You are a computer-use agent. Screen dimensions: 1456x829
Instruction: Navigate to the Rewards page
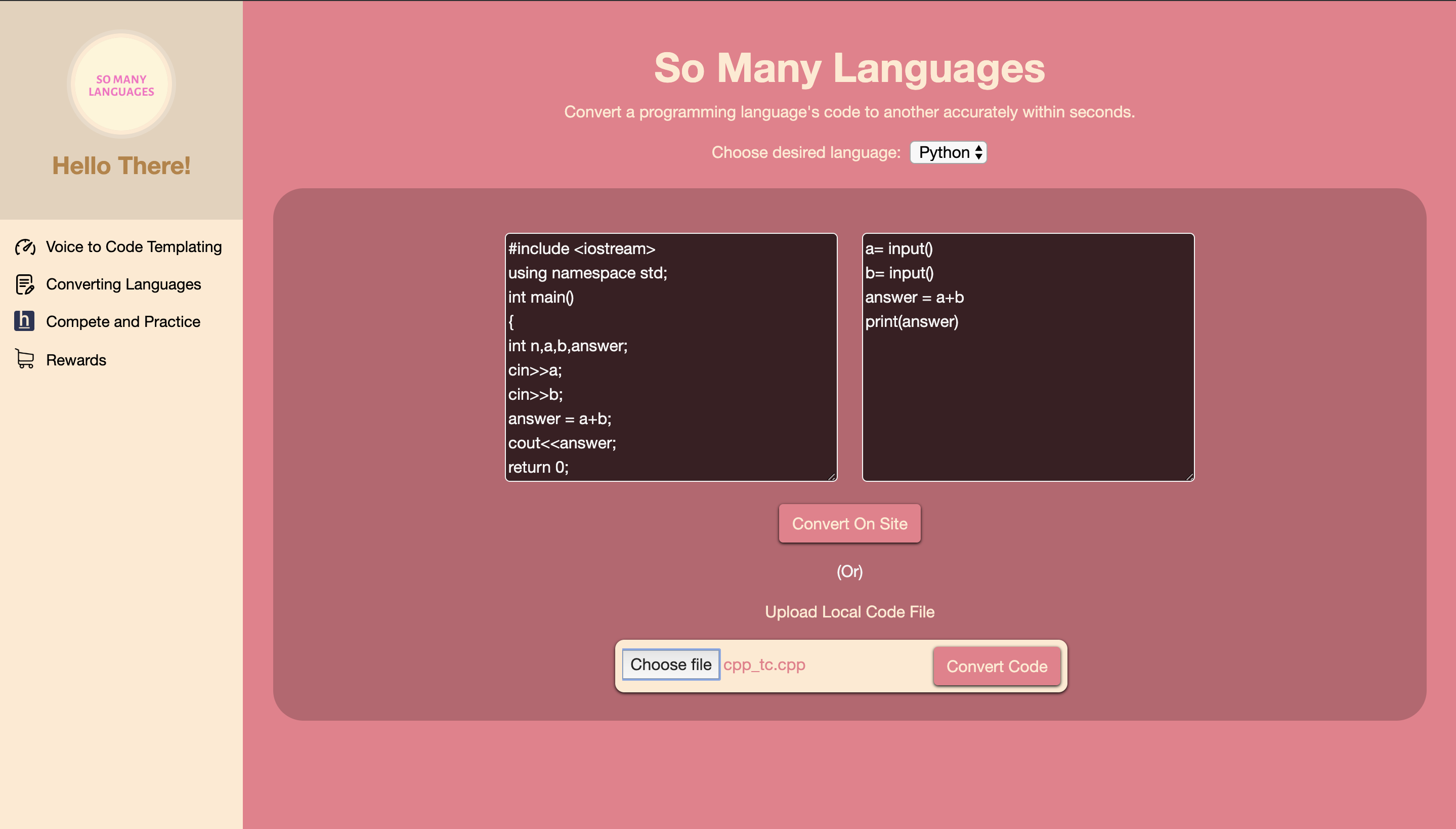(76, 360)
